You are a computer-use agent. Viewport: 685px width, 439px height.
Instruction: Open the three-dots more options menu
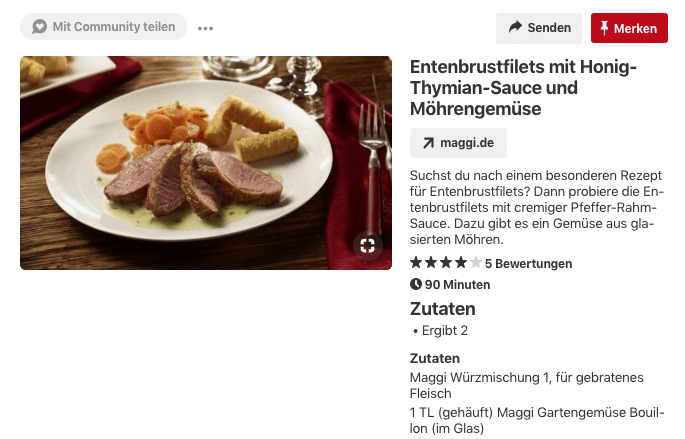(206, 28)
